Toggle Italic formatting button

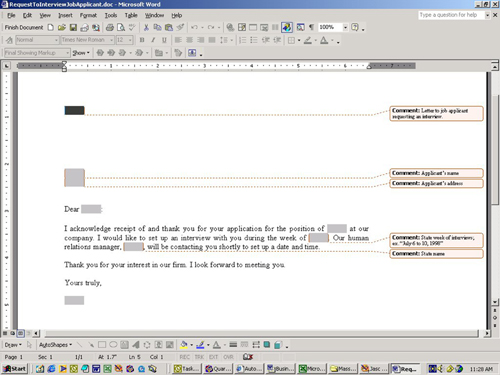coord(153,40)
